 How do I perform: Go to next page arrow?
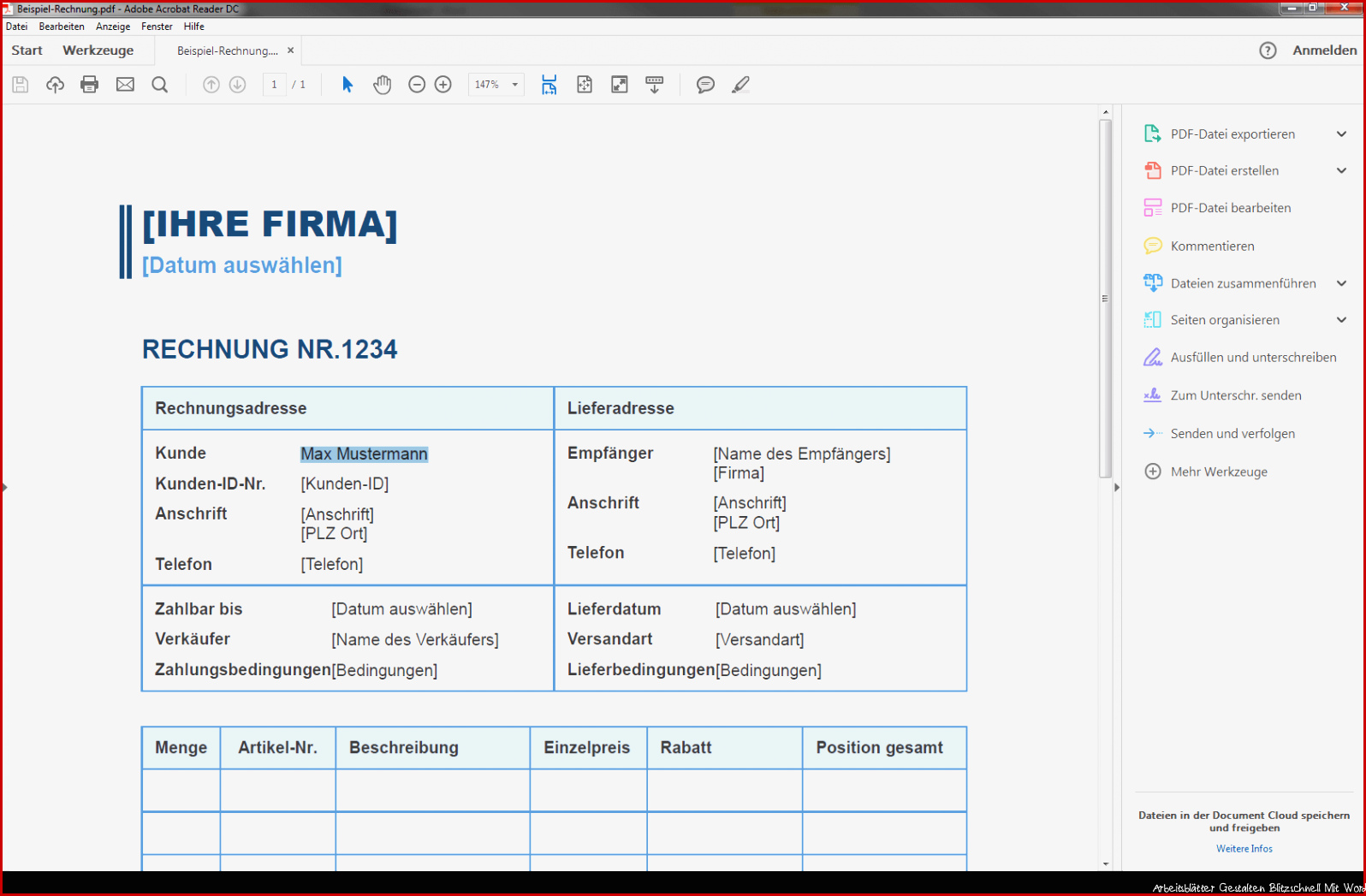click(238, 85)
